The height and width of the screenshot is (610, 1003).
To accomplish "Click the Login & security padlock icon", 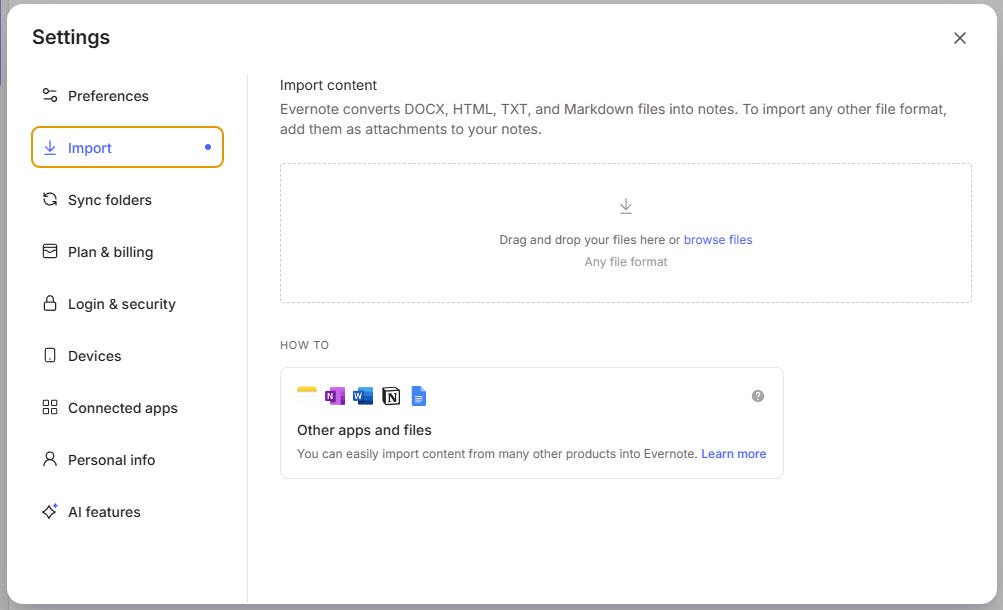I will tap(50, 303).
